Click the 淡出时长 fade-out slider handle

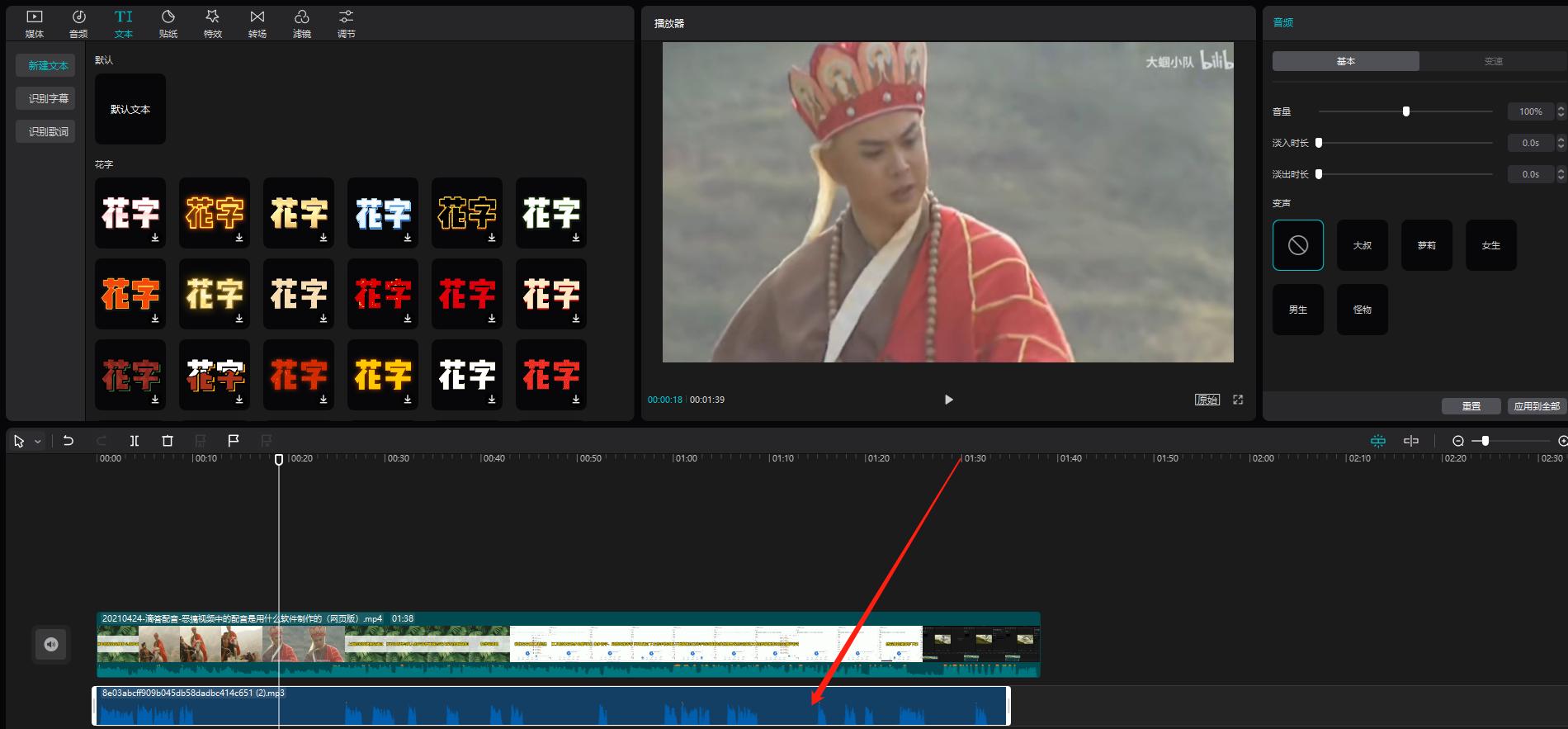coord(1319,174)
